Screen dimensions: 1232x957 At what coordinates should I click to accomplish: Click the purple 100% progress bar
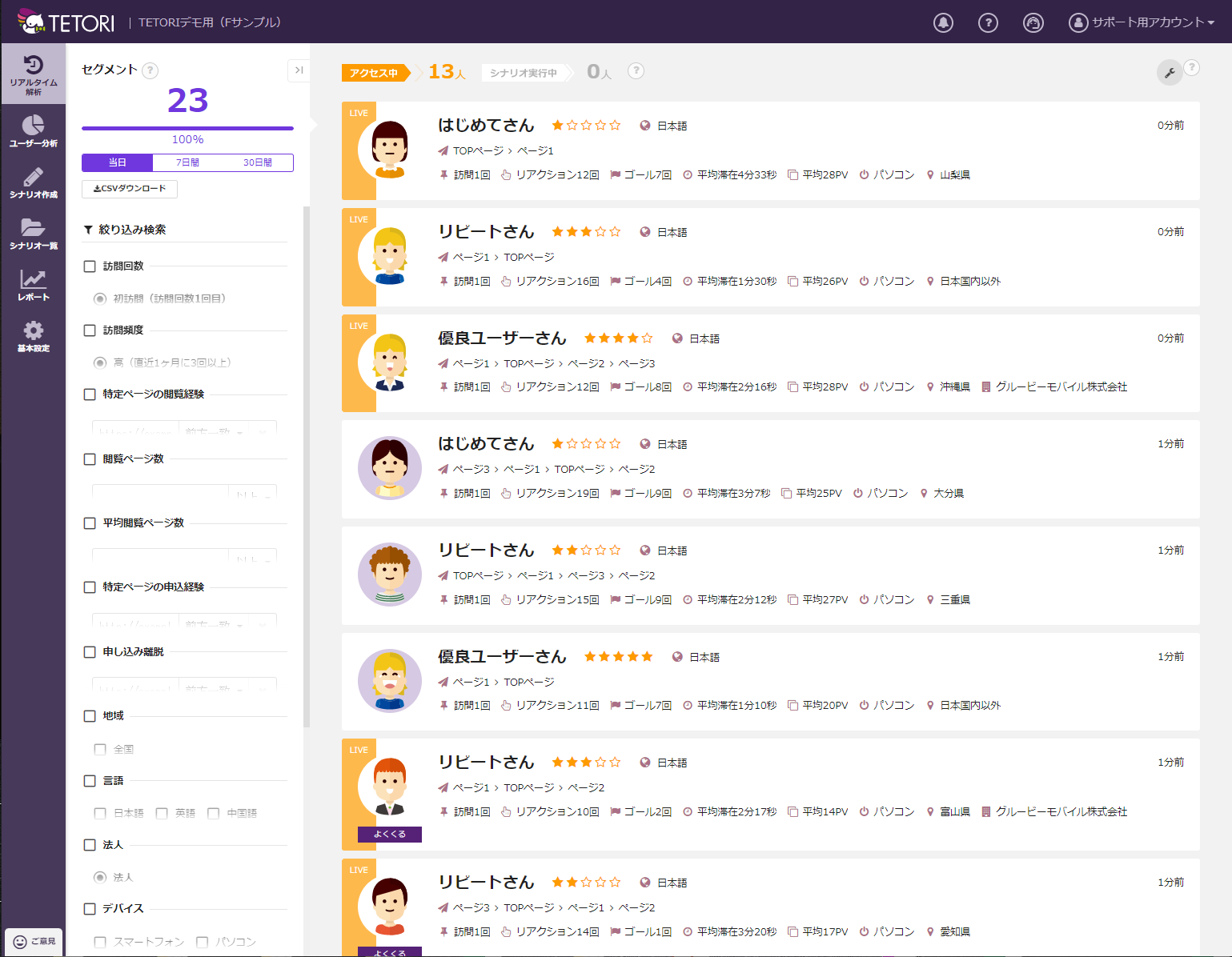pyautogui.click(x=187, y=127)
